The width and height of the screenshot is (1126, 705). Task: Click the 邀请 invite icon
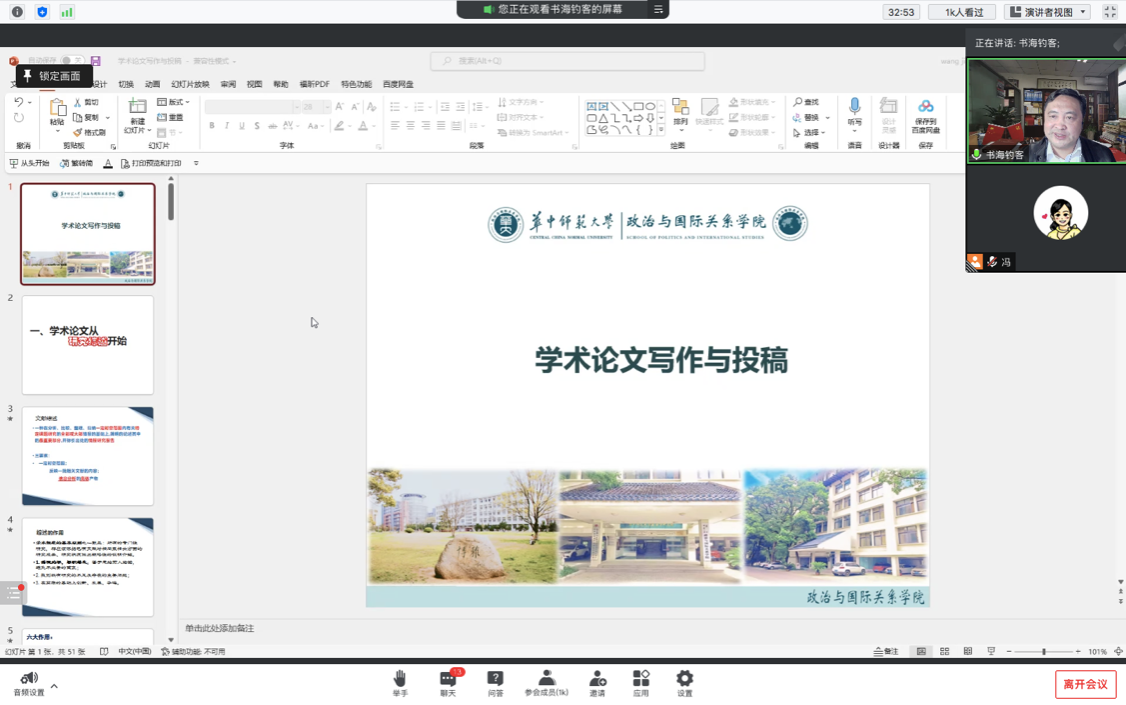pyautogui.click(x=597, y=682)
